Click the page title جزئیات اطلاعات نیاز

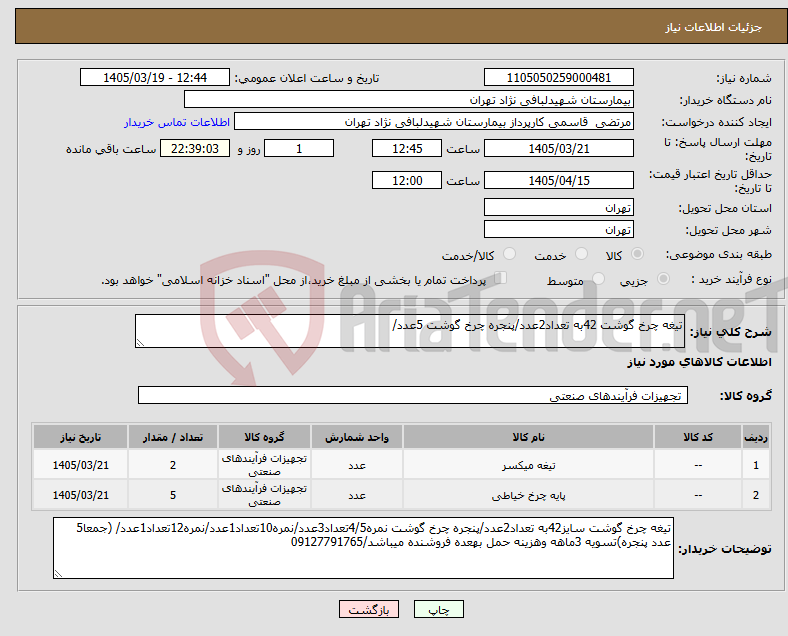coord(714,27)
